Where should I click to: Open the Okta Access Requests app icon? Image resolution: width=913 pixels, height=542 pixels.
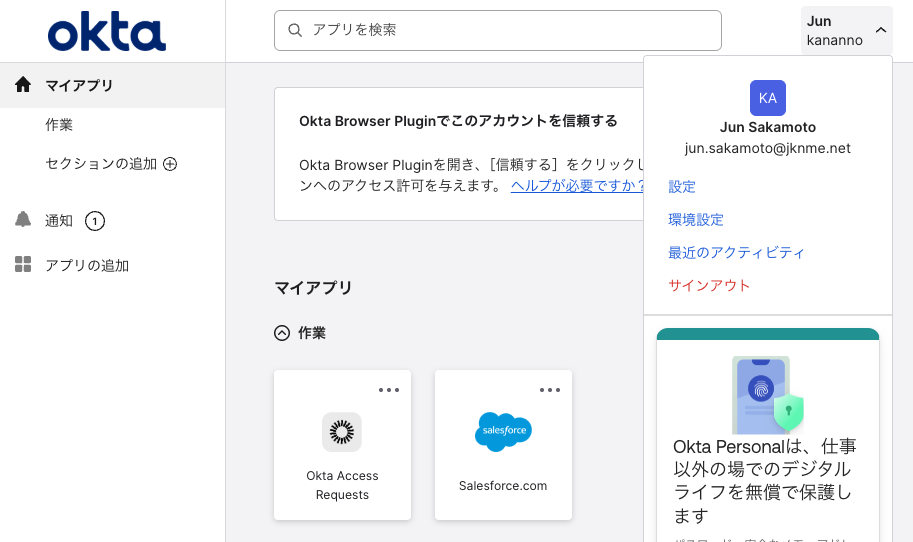pyautogui.click(x=342, y=432)
